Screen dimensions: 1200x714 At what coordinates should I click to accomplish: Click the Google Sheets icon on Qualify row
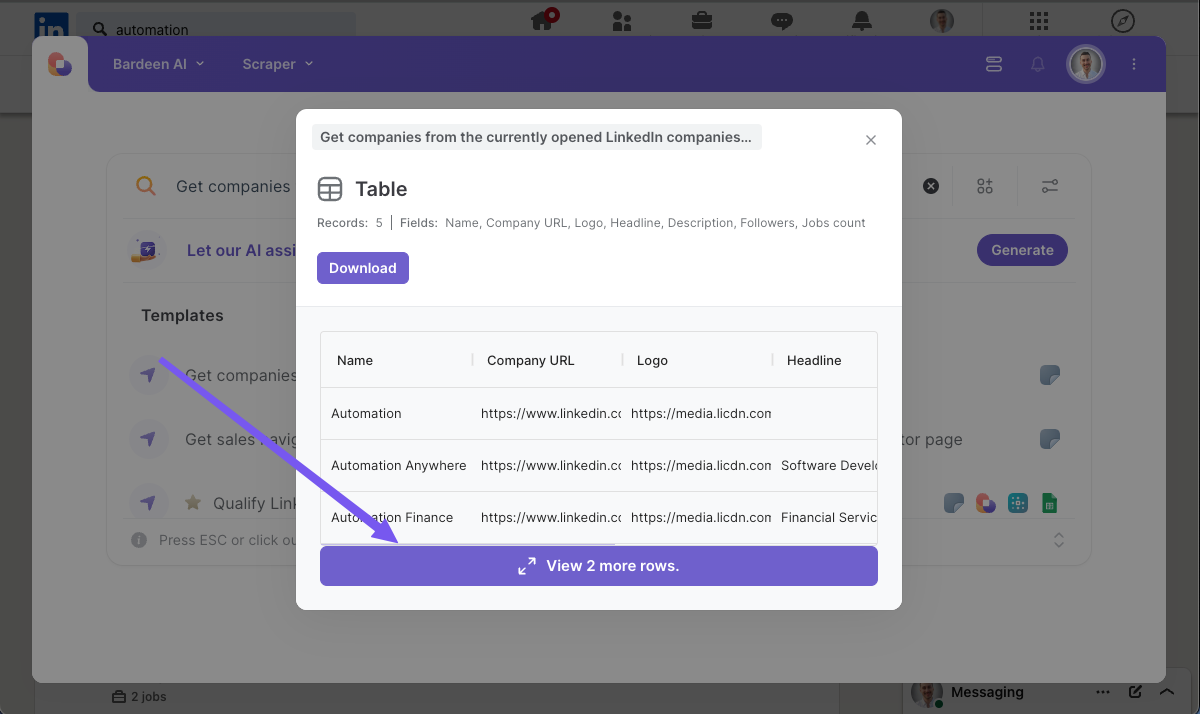[1049, 503]
